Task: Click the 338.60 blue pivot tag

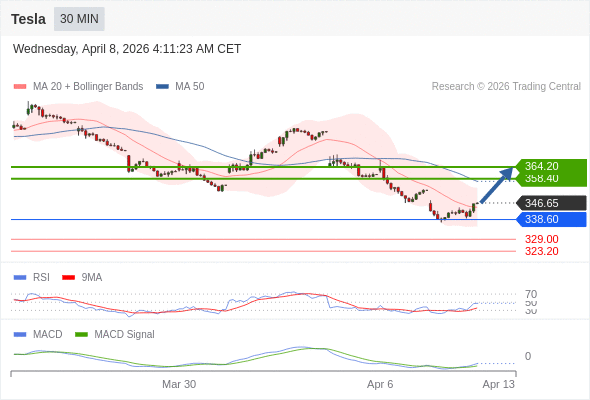Action: [551, 219]
